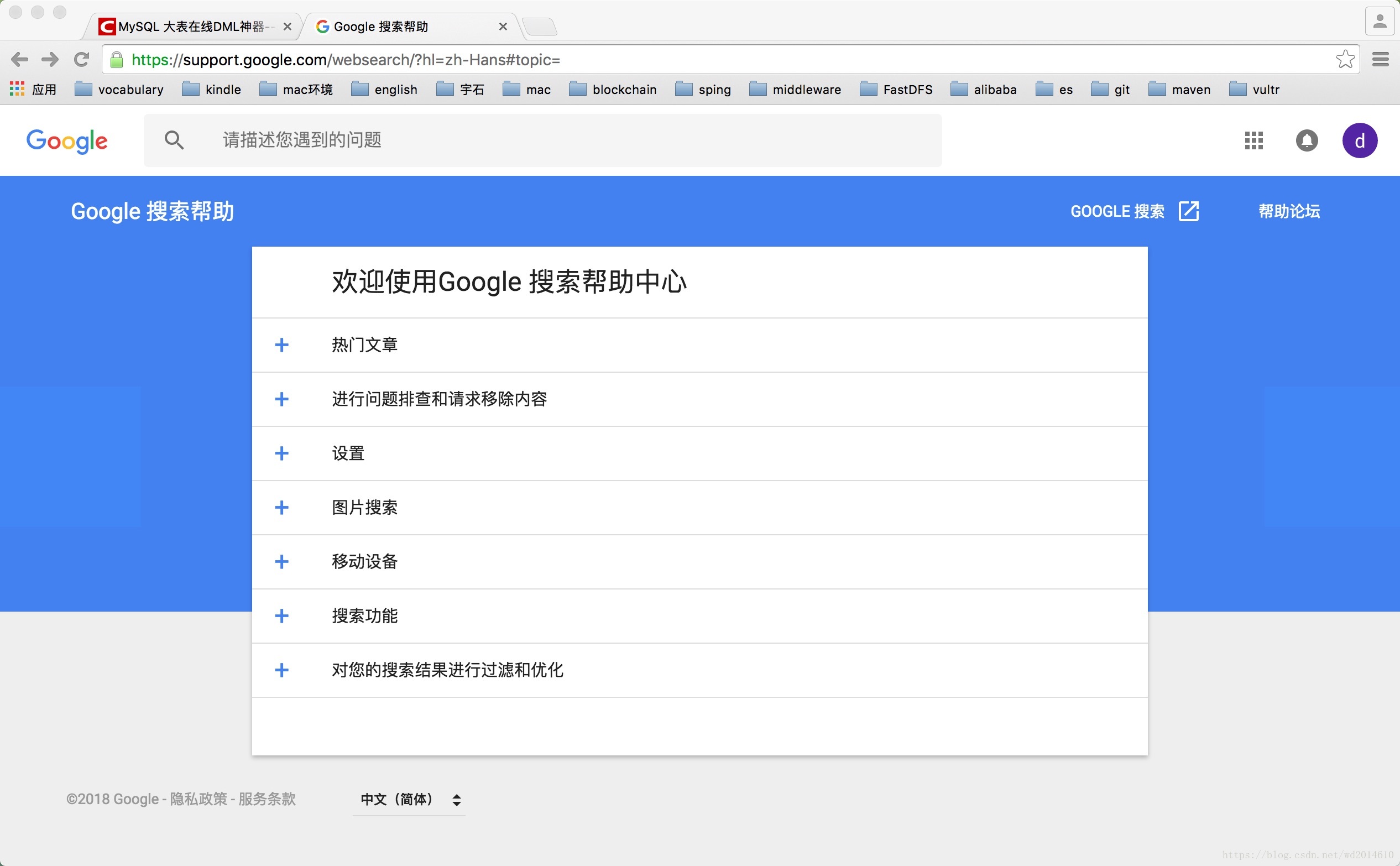Open the FastDFS bookmark folder
The width and height of the screenshot is (1400, 866).
(896, 89)
